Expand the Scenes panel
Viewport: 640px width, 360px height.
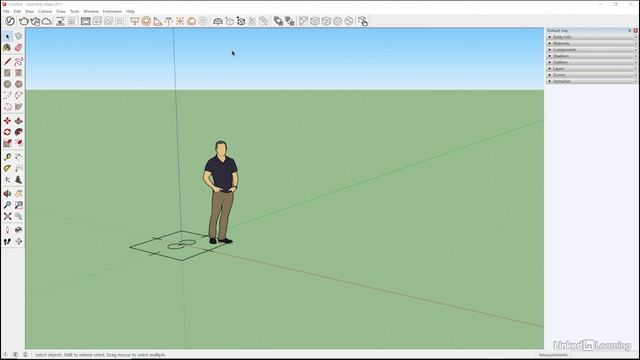[x=591, y=75]
